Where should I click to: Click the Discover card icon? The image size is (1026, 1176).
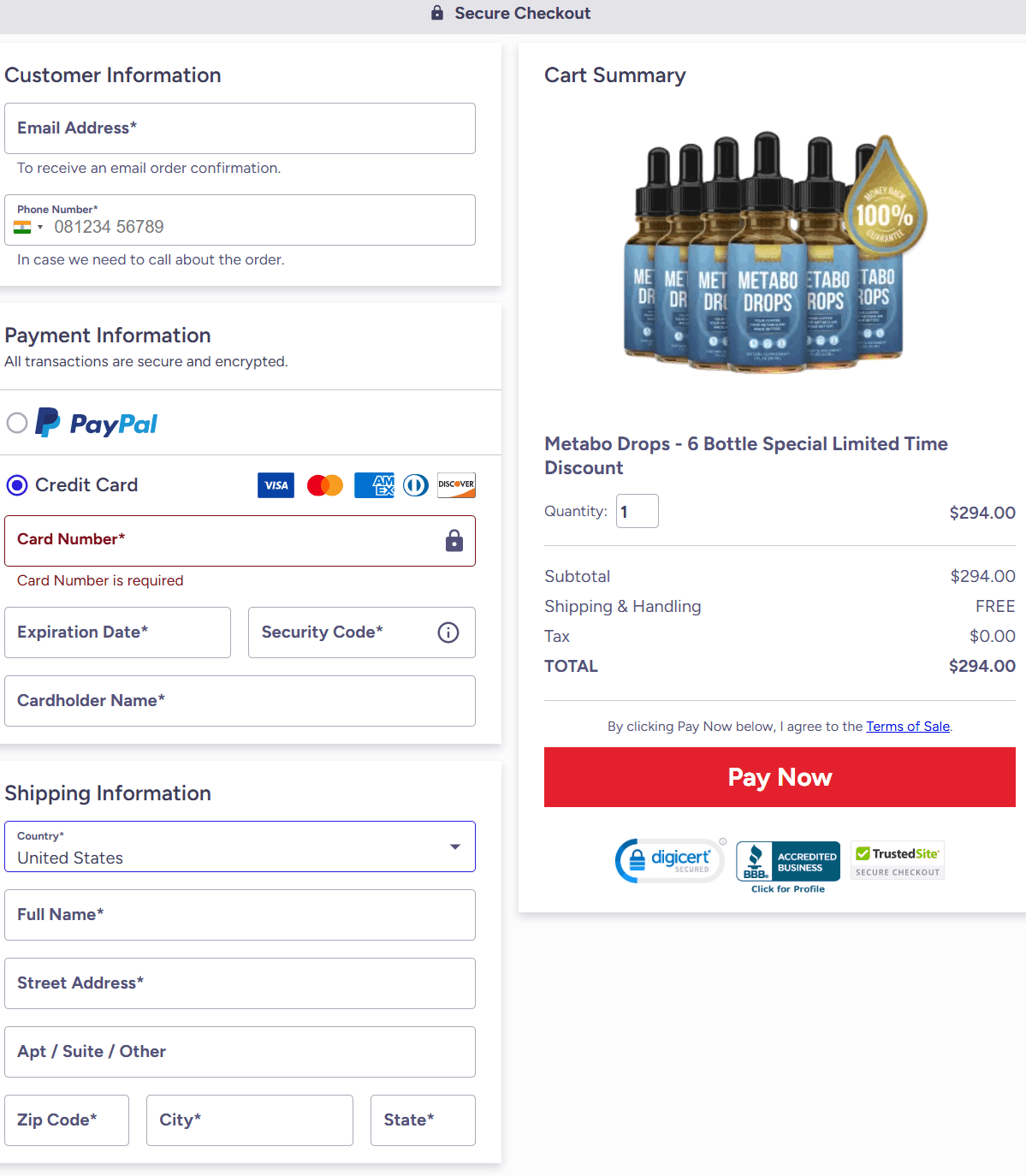(456, 485)
